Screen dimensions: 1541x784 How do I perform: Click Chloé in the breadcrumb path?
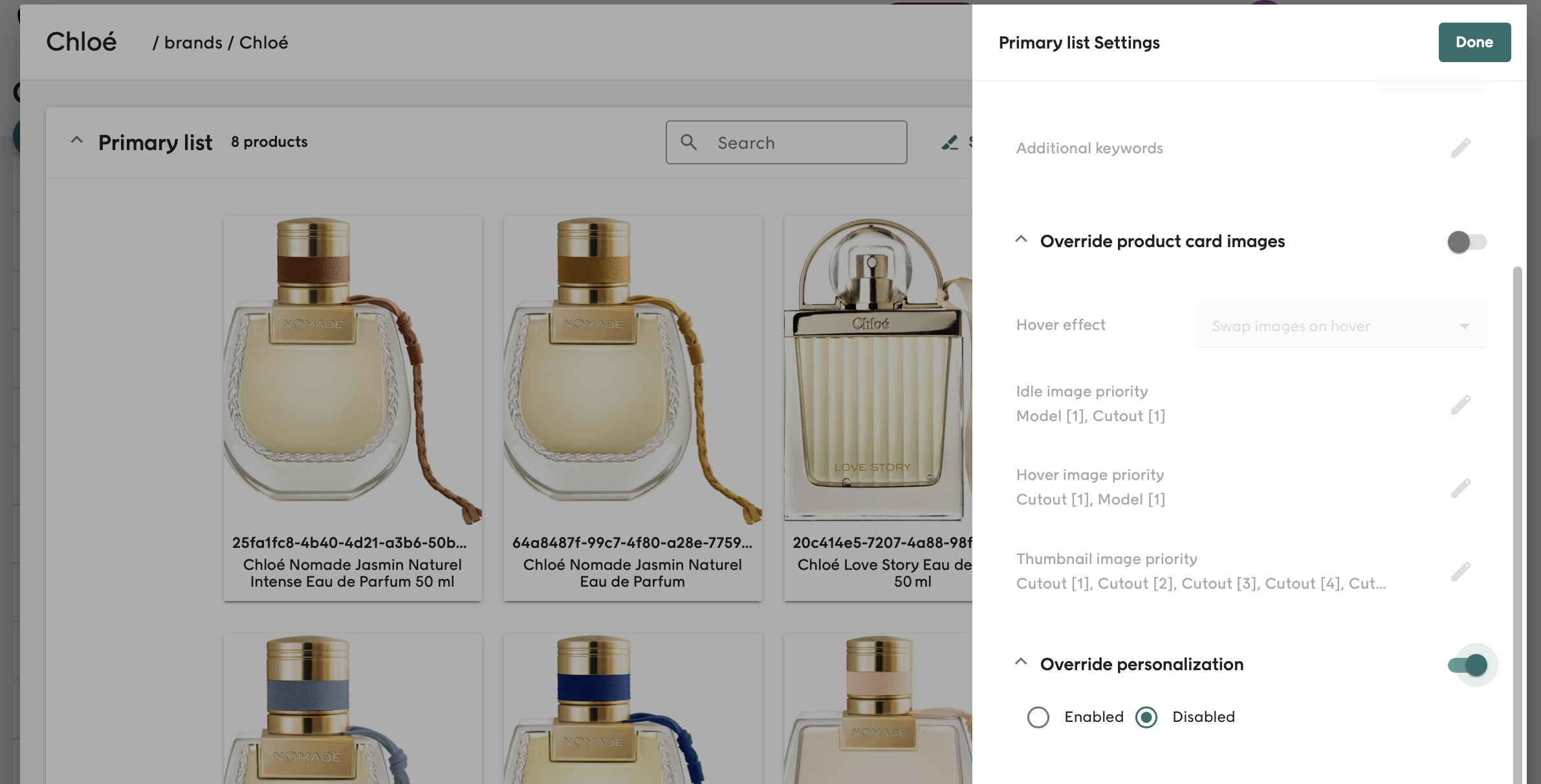coord(263,43)
